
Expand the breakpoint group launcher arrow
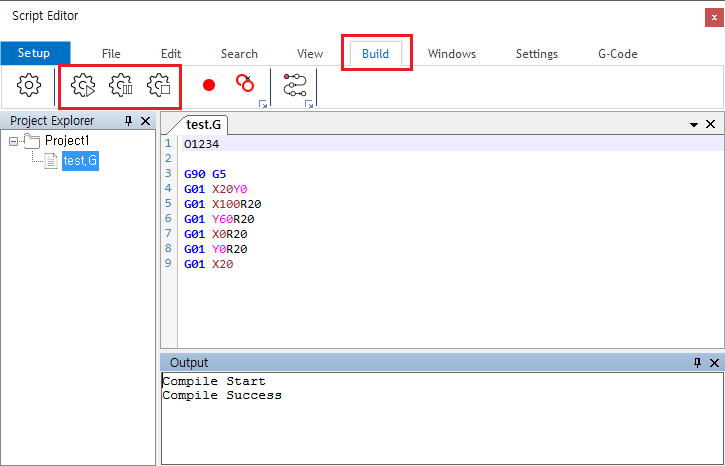(x=263, y=104)
